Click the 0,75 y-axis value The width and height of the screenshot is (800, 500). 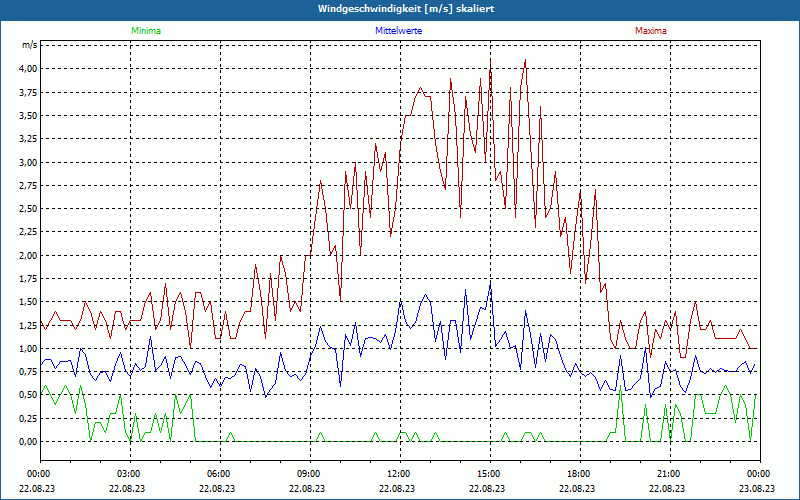[x=29, y=372]
